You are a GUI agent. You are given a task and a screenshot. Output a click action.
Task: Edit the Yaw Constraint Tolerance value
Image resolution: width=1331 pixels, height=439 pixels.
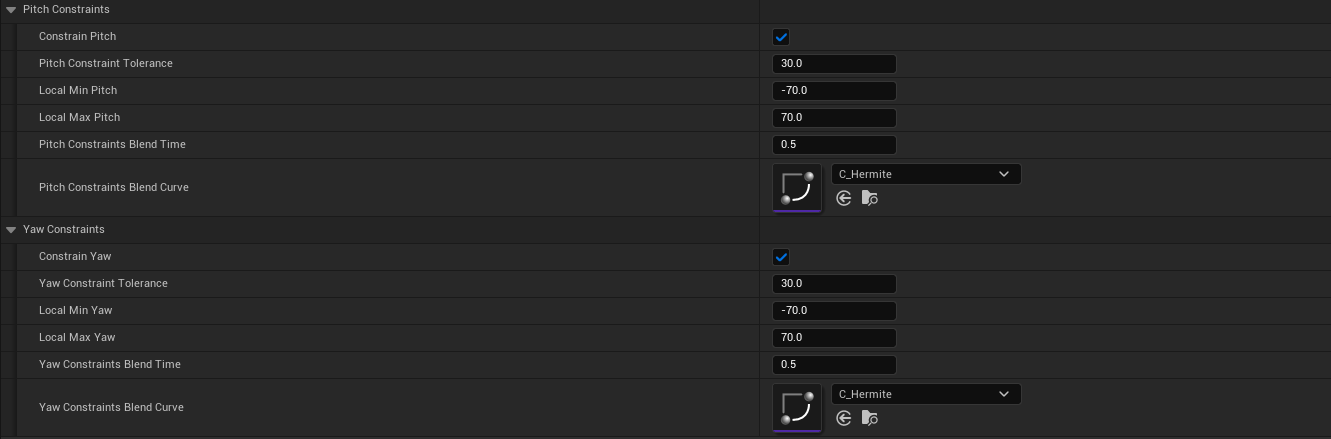point(834,284)
